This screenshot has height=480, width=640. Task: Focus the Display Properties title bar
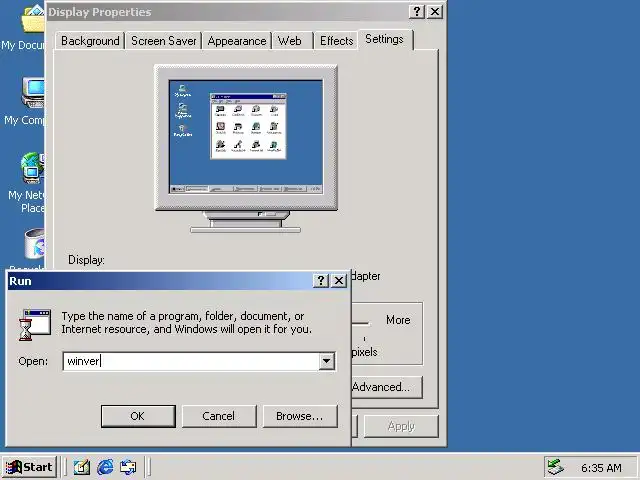pos(227,12)
